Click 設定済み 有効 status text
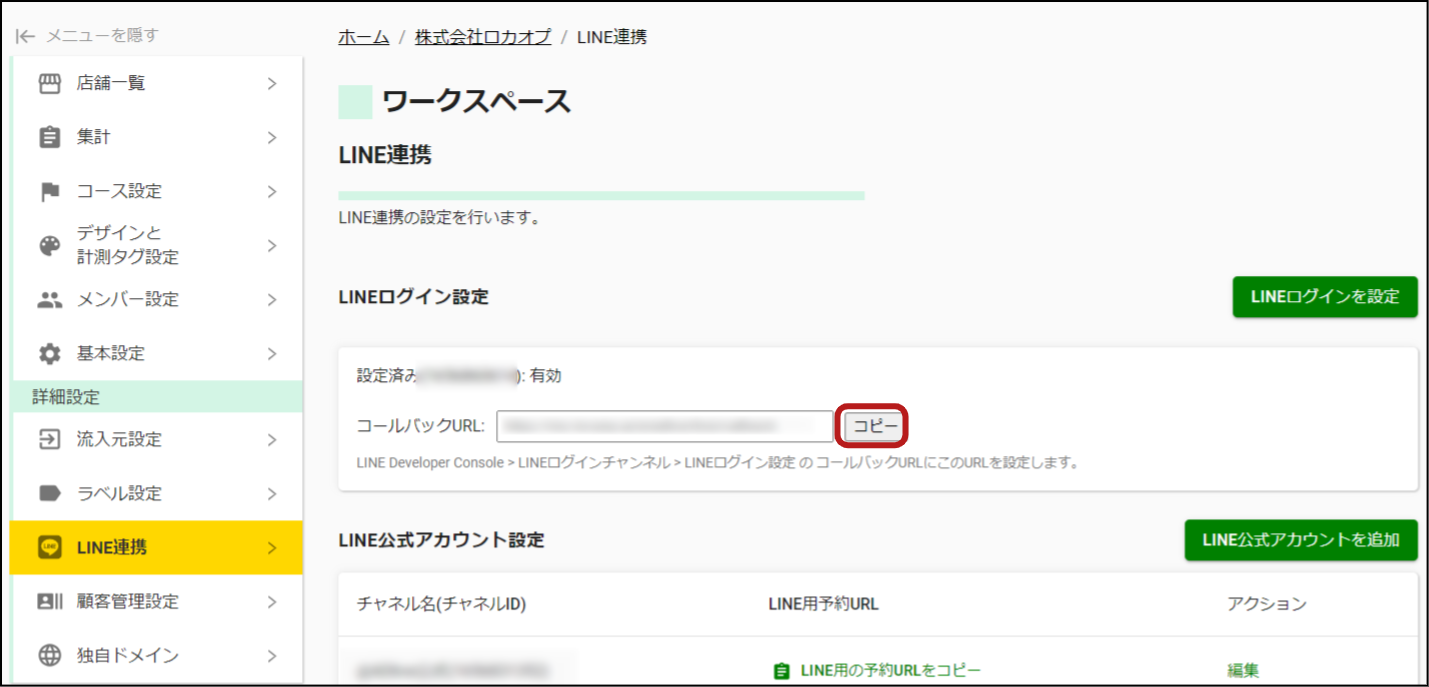1429x687 pixels. 459,376
